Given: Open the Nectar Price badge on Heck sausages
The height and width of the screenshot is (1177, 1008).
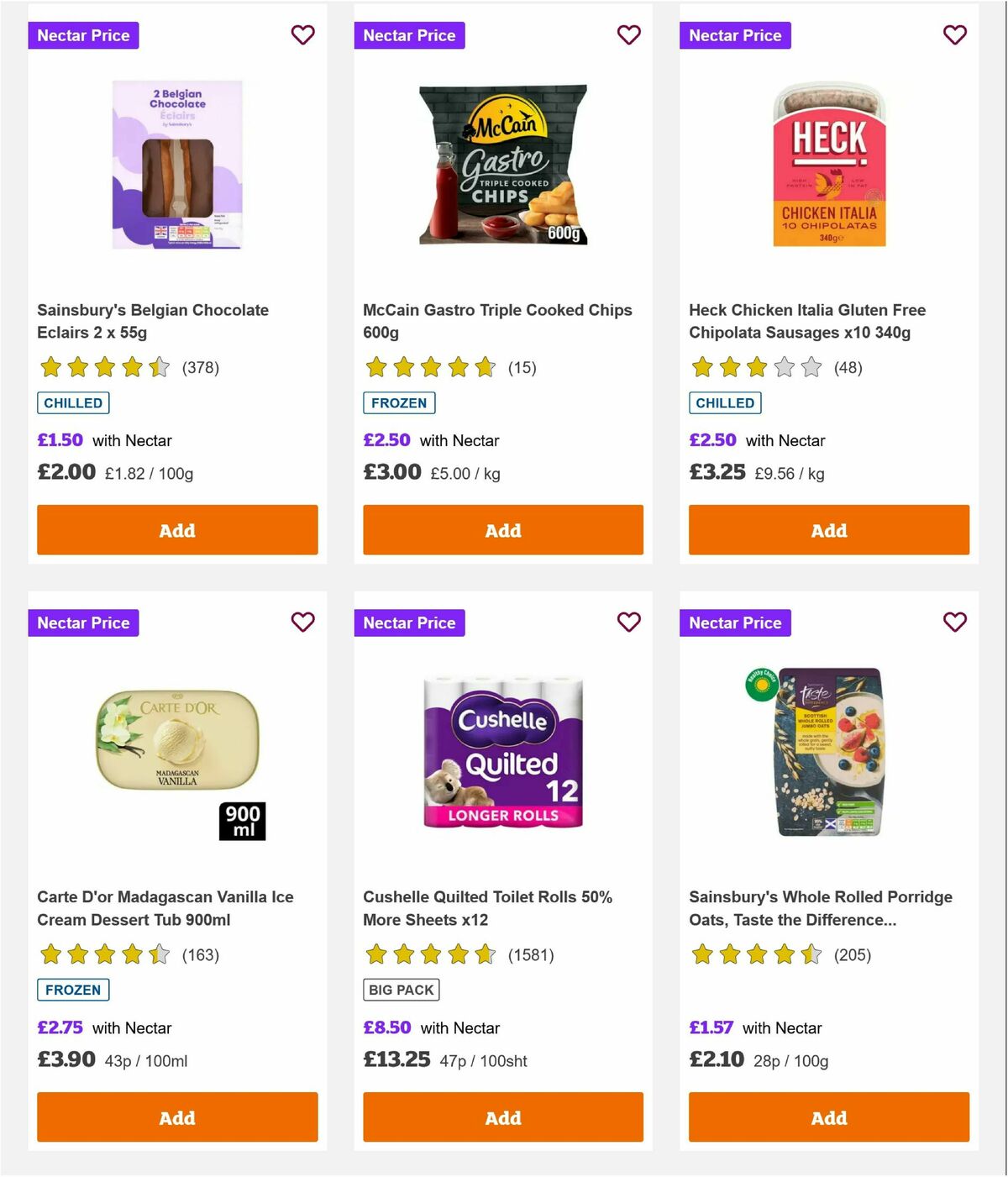Looking at the screenshot, I should click(x=735, y=35).
